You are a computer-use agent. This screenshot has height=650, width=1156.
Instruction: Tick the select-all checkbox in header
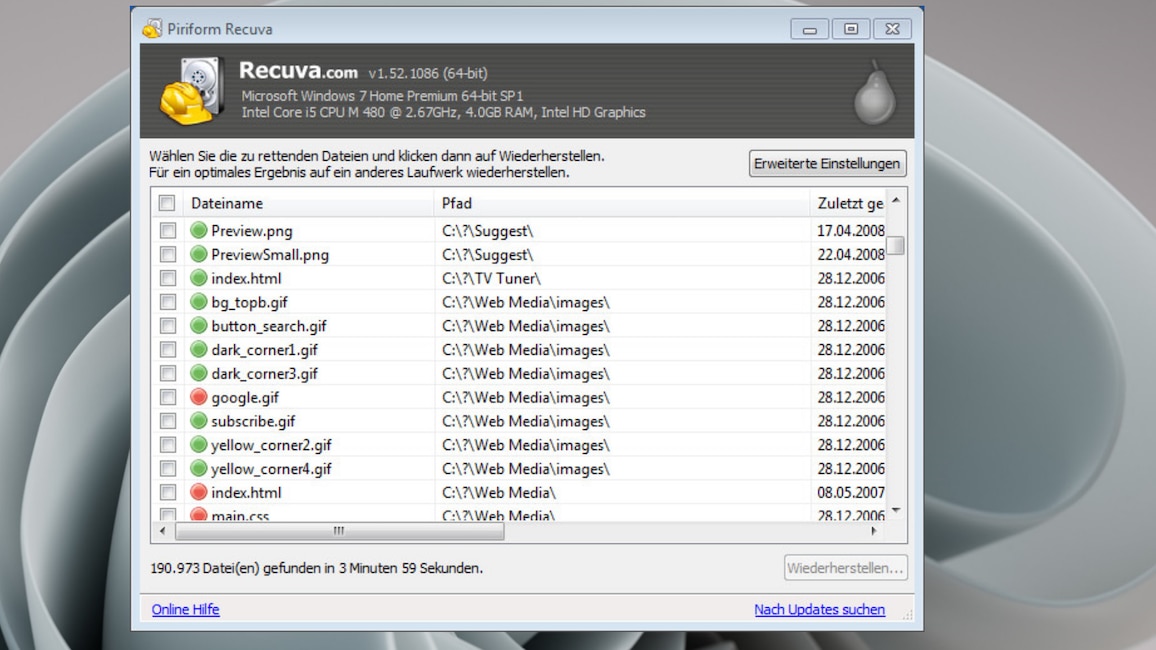click(x=167, y=203)
